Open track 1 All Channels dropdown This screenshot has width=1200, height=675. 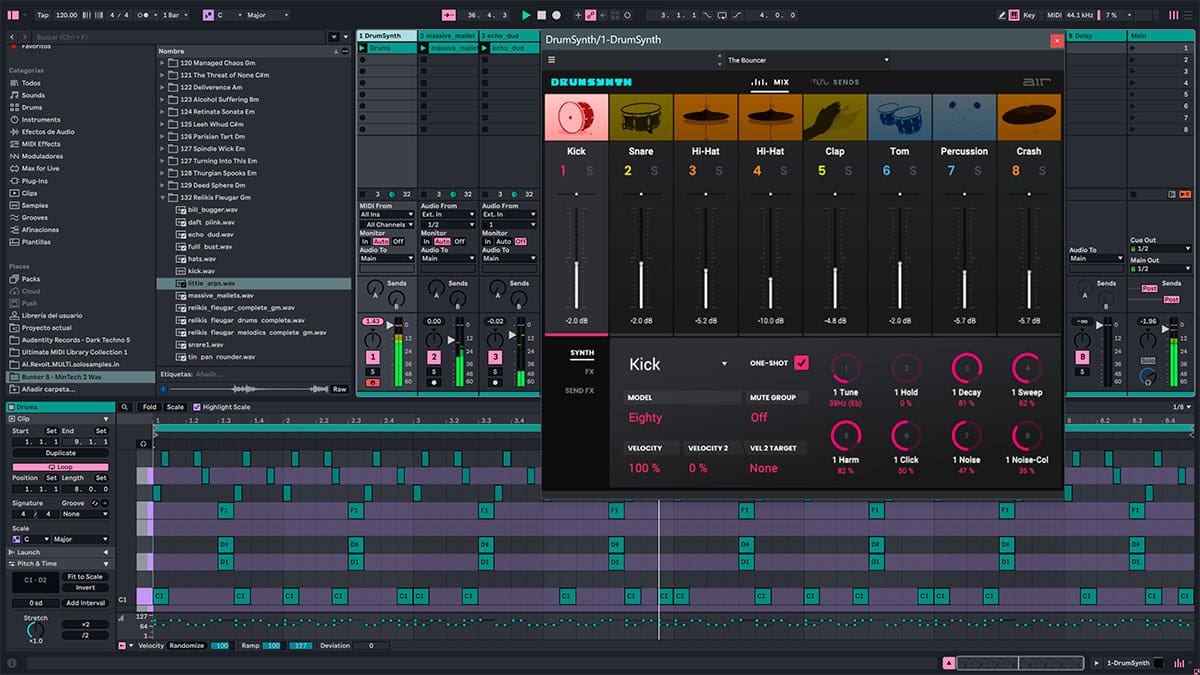(x=387, y=225)
